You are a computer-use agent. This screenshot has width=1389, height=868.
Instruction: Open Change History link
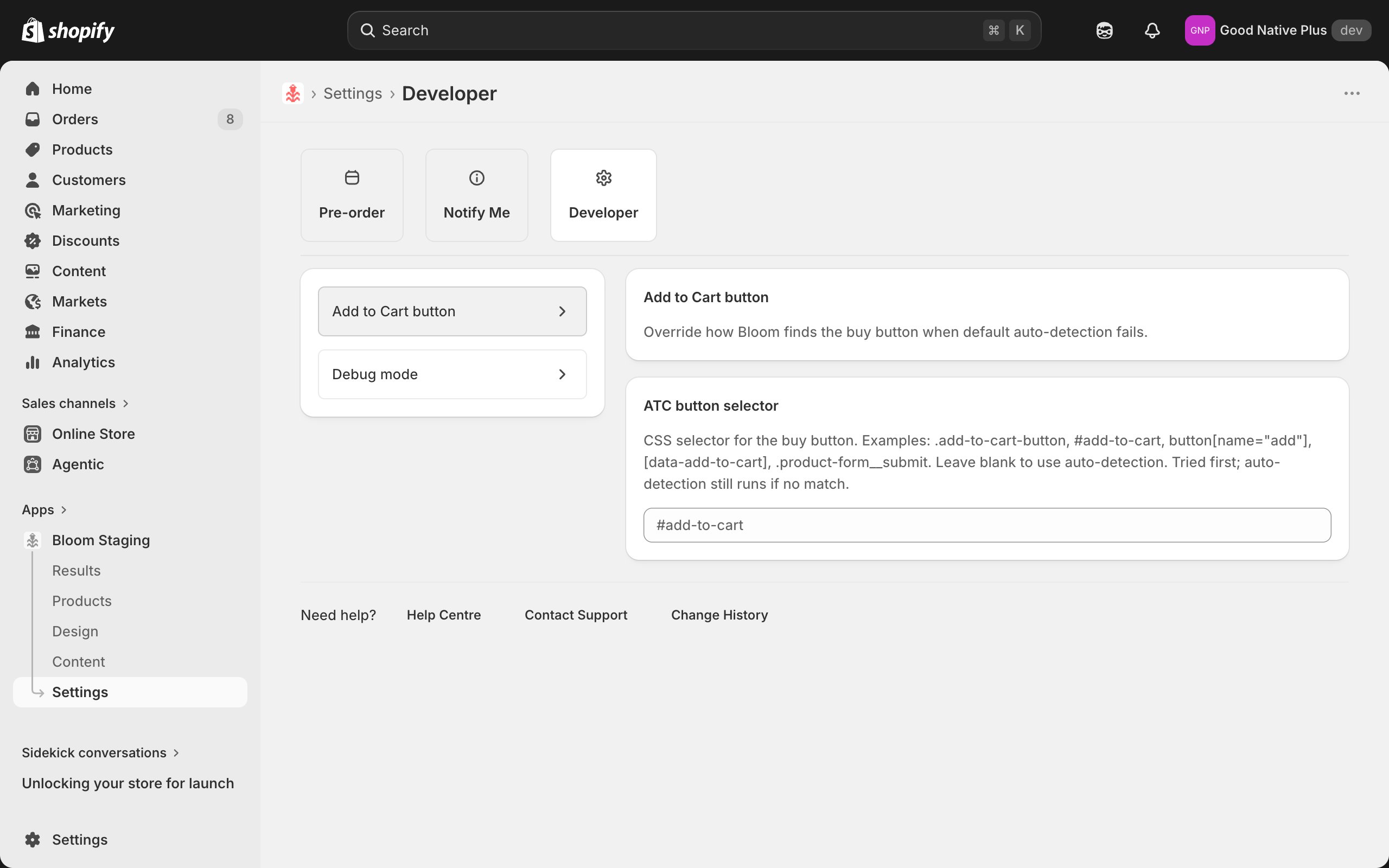[x=719, y=615]
